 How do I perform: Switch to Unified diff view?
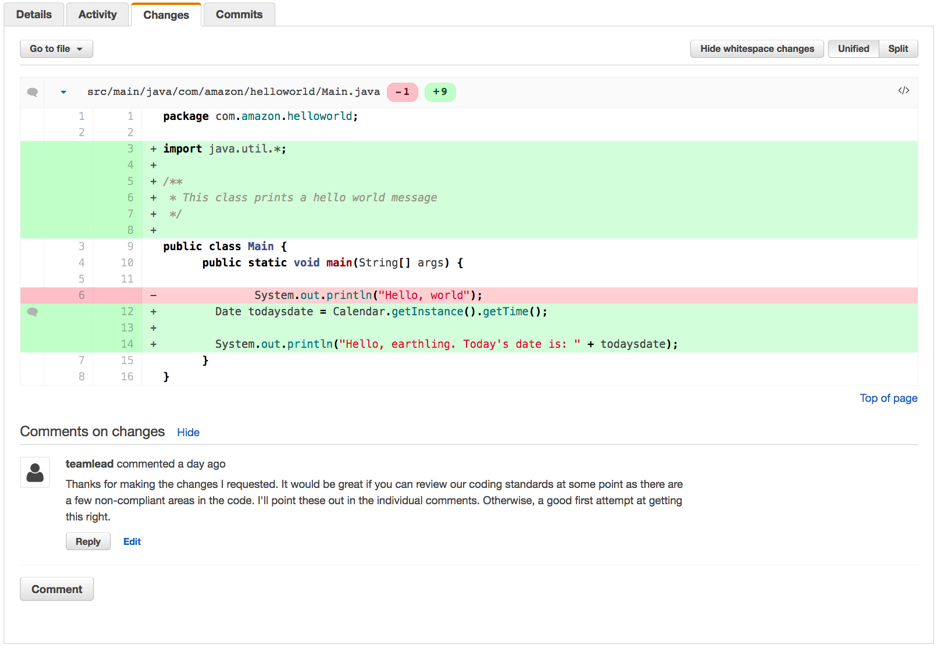(x=853, y=49)
